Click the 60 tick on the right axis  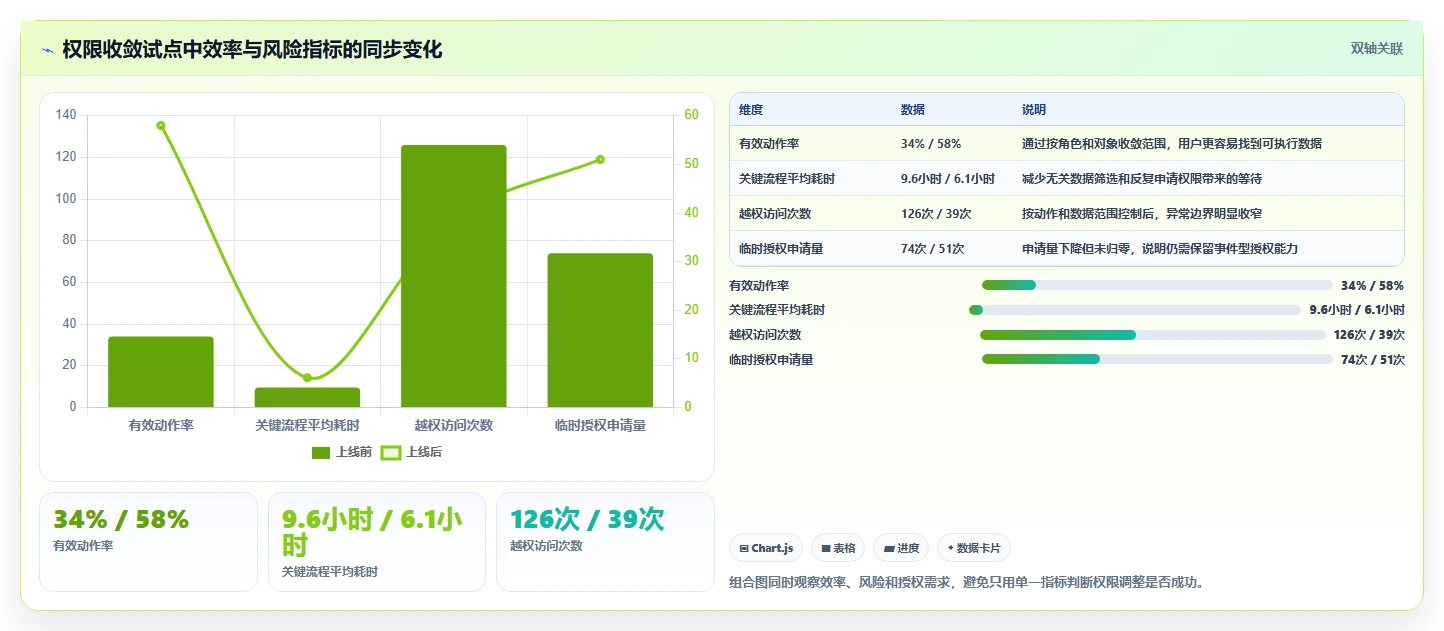pos(691,115)
